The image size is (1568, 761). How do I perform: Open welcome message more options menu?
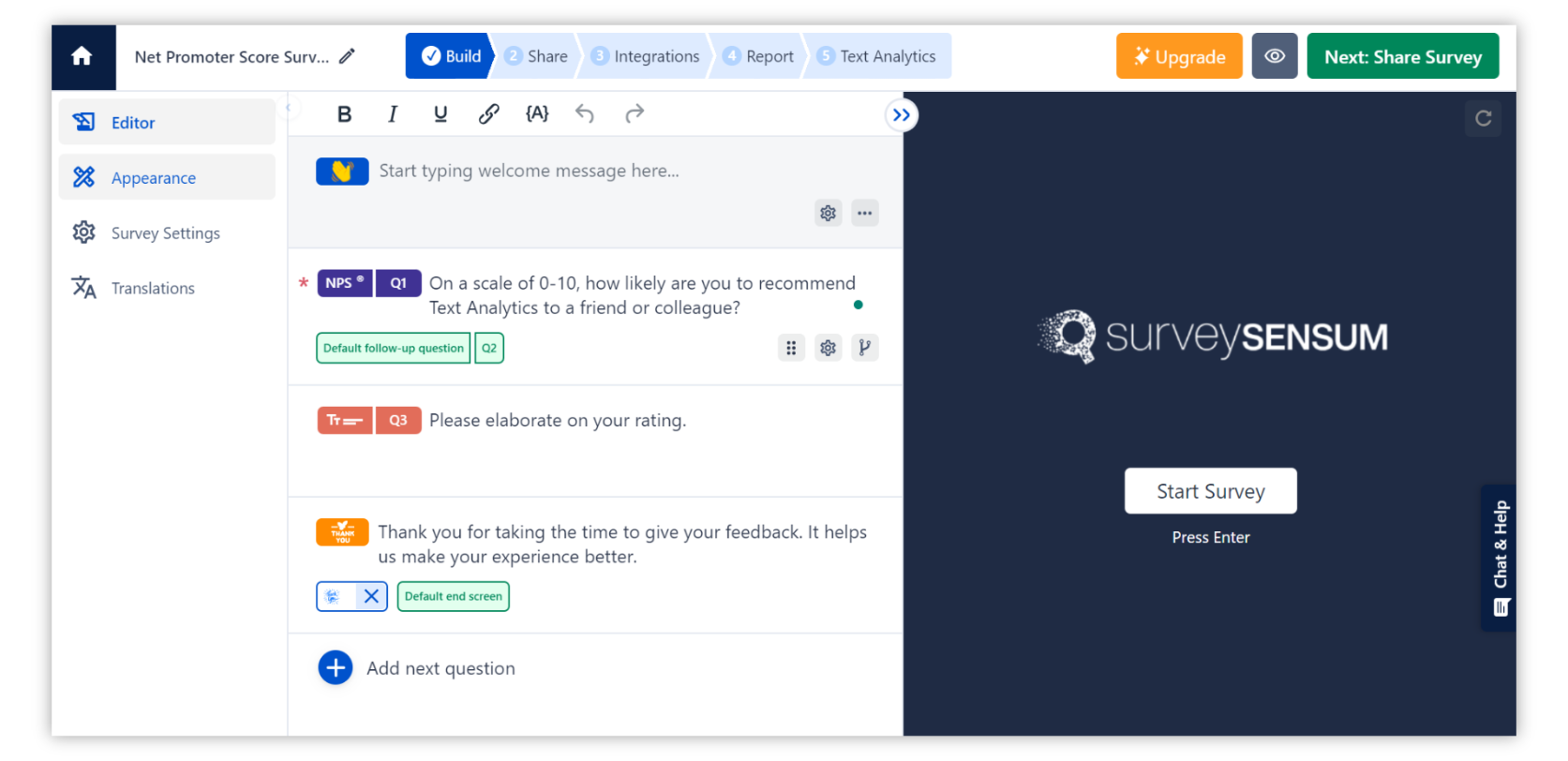tap(864, 213)
